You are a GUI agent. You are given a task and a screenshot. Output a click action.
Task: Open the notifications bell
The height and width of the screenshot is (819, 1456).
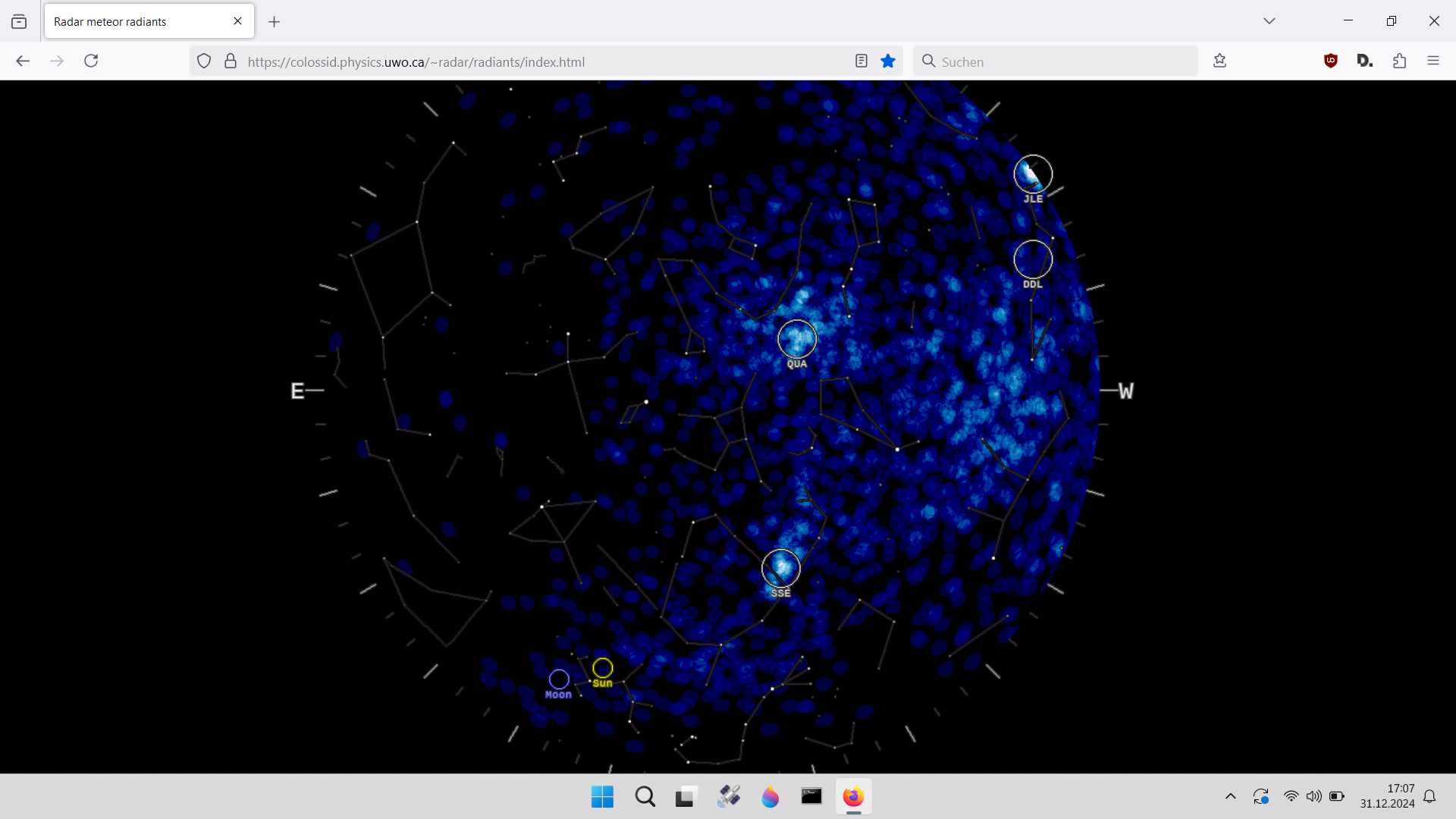click(x=1429, y=796)
